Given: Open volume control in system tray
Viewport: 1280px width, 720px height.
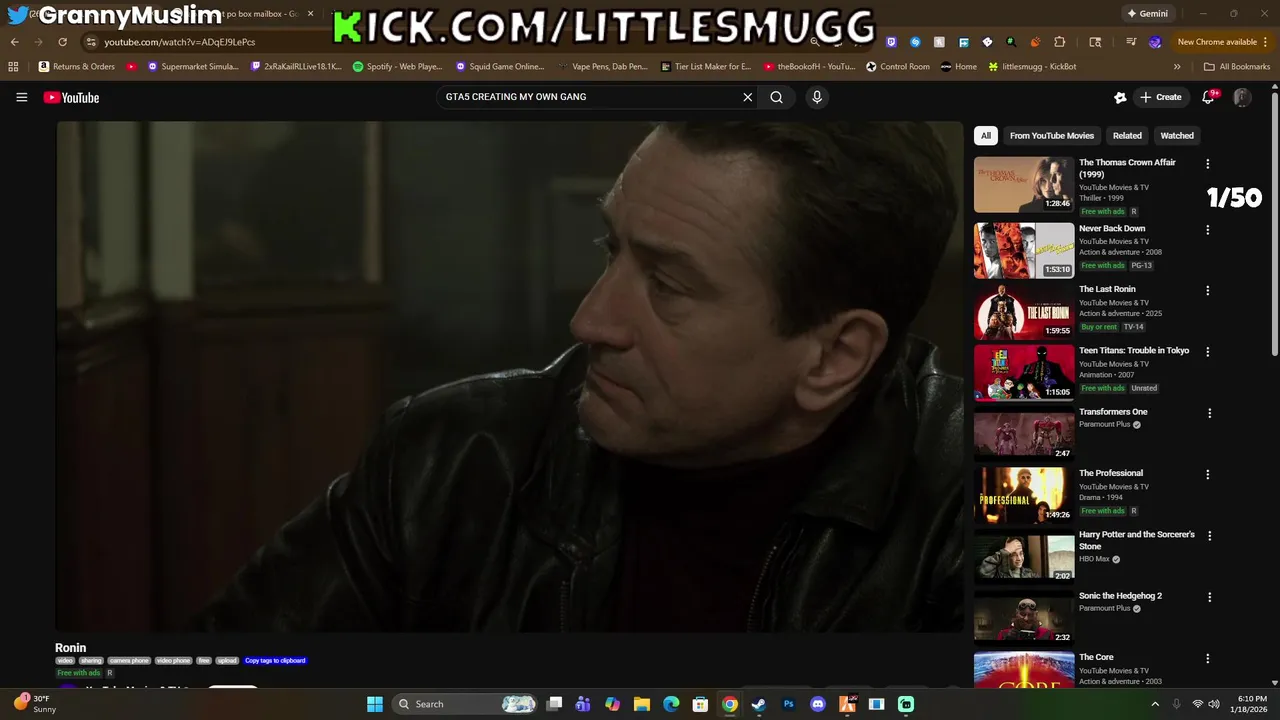Looking at the screenshot, I should [x=1214, y=704].
